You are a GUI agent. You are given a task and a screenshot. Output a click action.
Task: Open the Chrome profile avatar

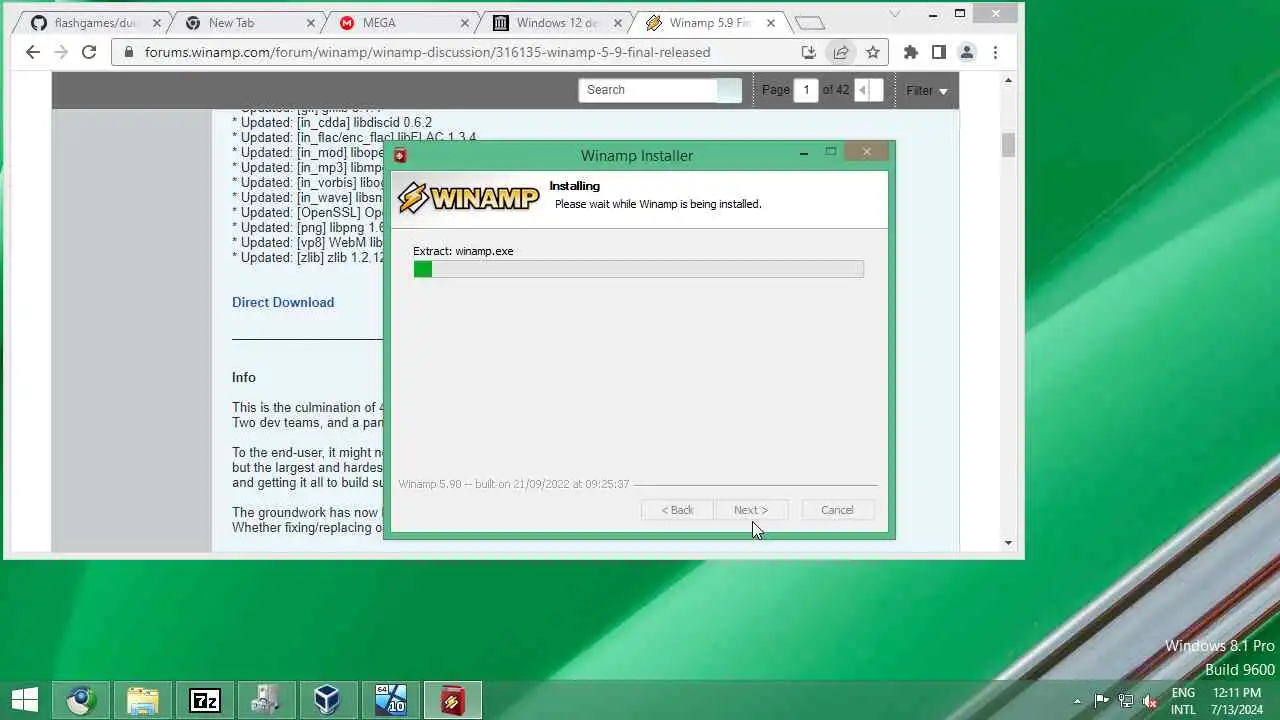click(966, 52)
